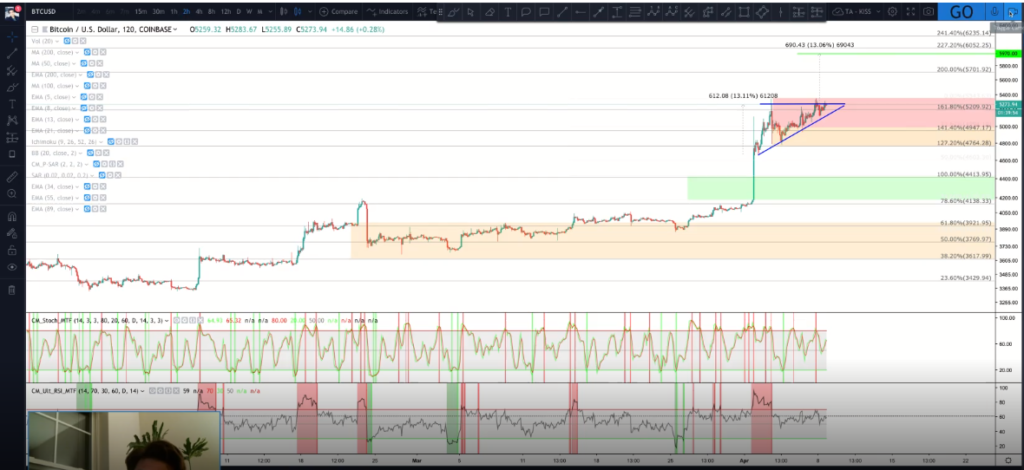Image resolution: width=1024 pixels, height=470 pixels.
Task: Select the ruler measure tool
Action: 12,177
